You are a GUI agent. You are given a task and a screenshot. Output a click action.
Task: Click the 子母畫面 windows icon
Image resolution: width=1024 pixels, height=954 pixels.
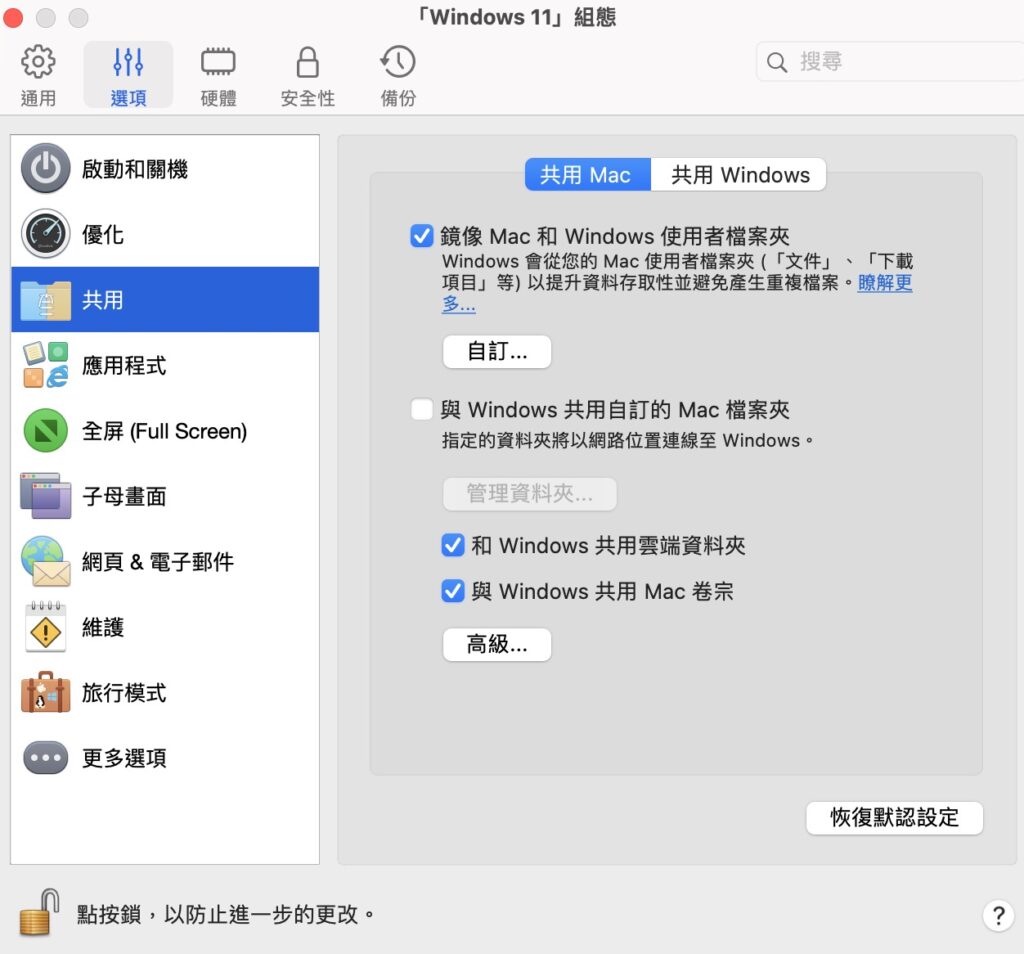(x=46, y=496)
